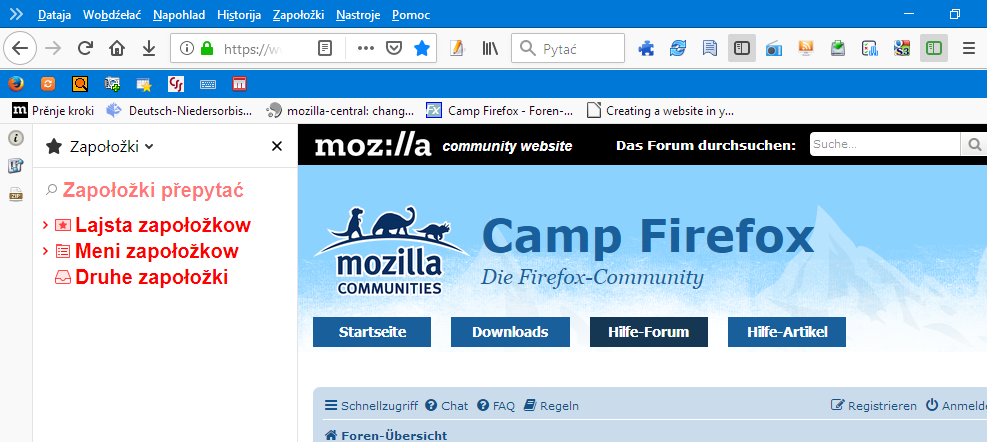Toggle the sidebar toolbar button
Viewport: 987px width, 442px height.
click(x=742, y=48)
